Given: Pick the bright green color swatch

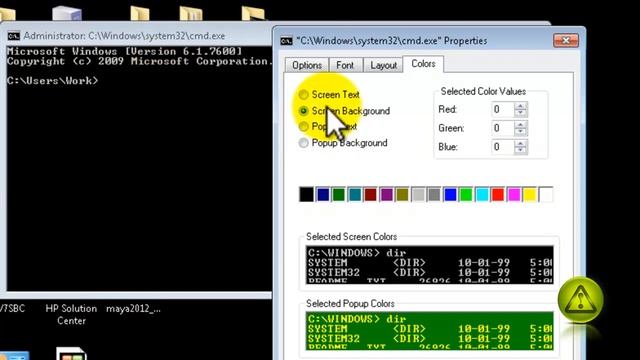Looking at the screenshot, I should pos(466,195).
